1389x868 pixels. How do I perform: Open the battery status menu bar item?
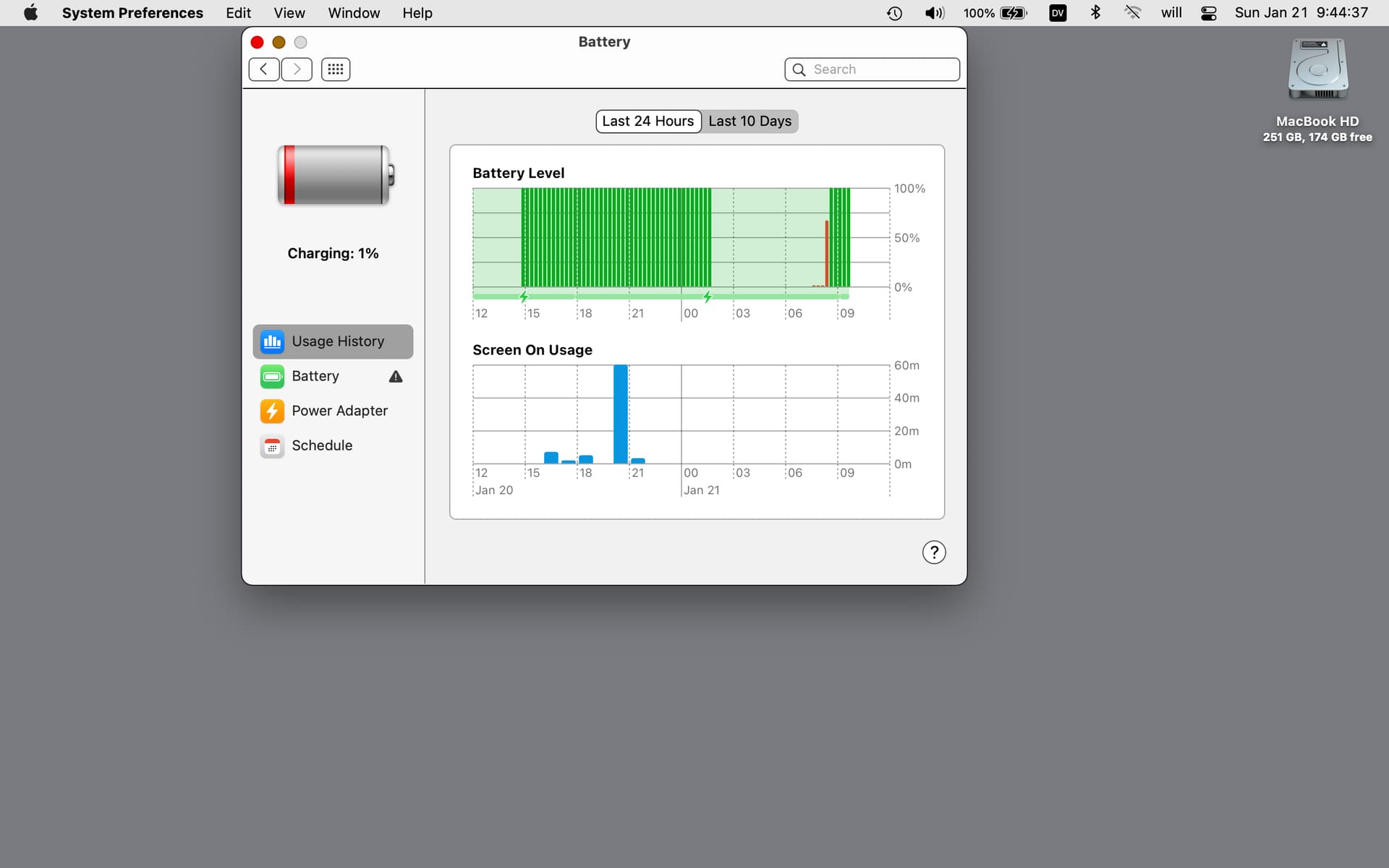(995, 13)
